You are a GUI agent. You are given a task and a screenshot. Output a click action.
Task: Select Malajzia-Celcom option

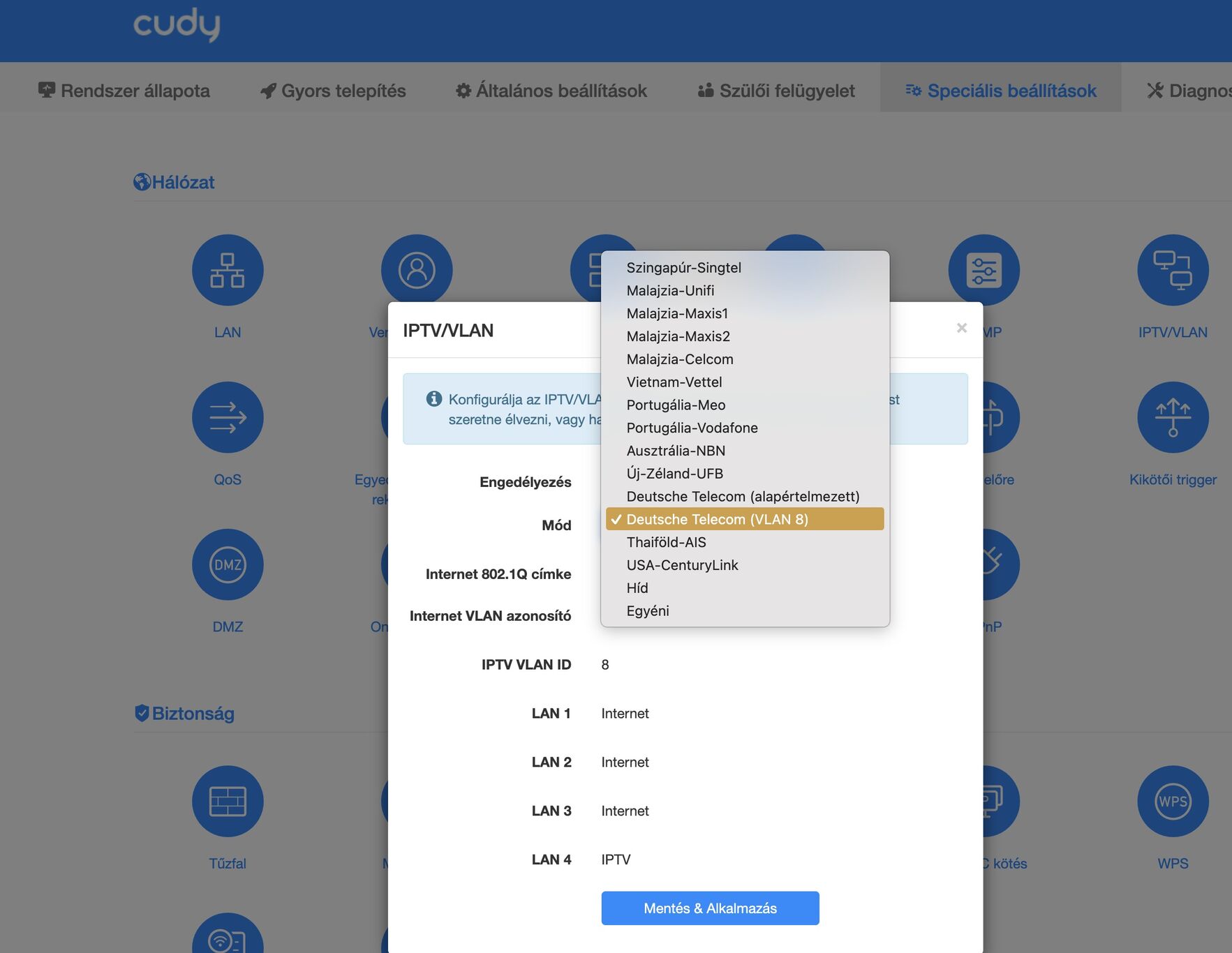[x=745, y=359]
